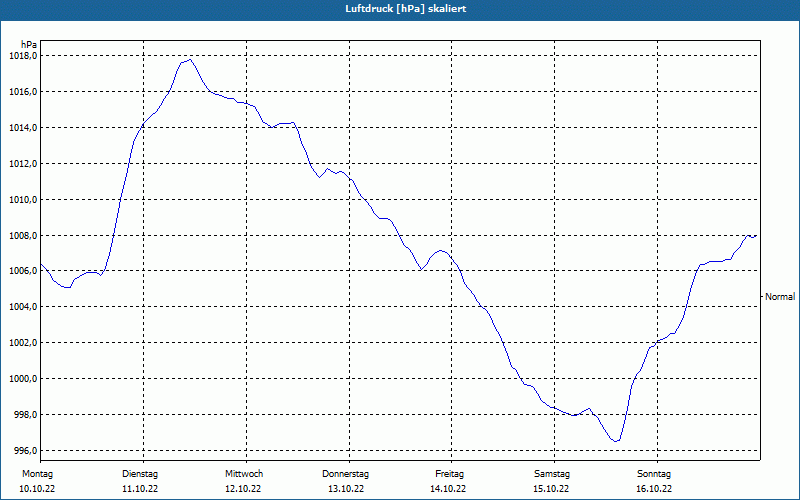This screenshot has height=500, width=800.
Task: Click the date 10.10.22
Action: click(x=37, y=489)
